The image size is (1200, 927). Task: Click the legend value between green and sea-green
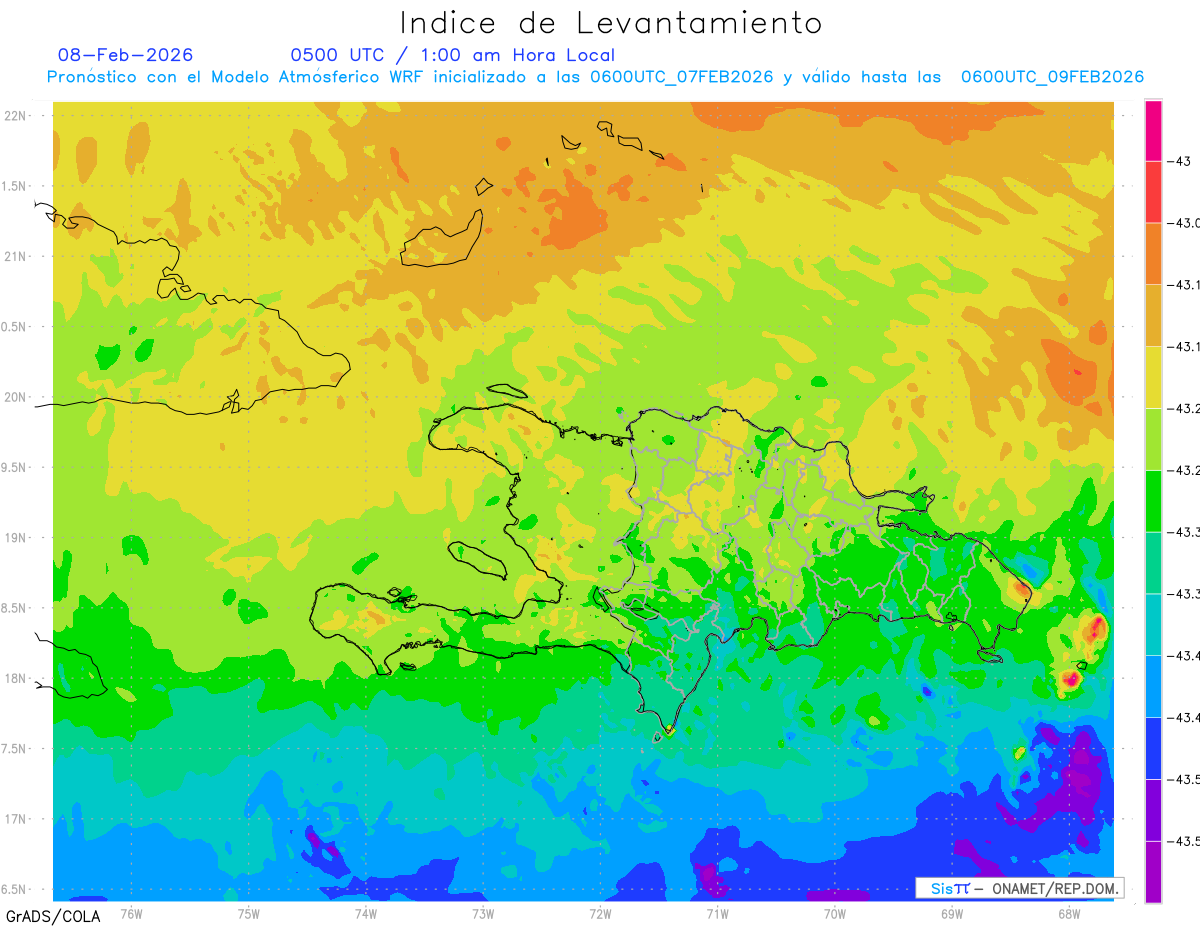(1184, 532)
